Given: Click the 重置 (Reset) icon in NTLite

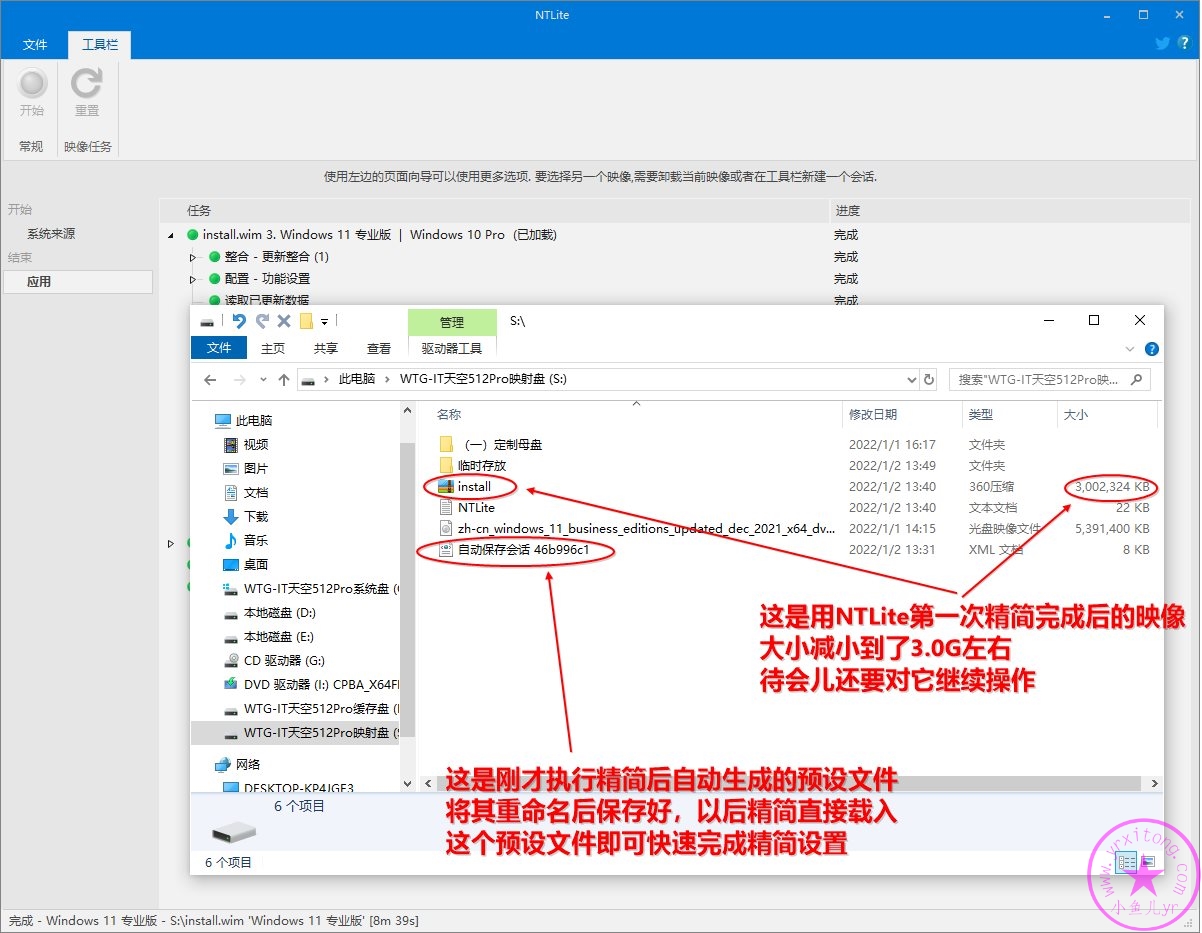Looking at the screenshot, I should click(87, 83).
